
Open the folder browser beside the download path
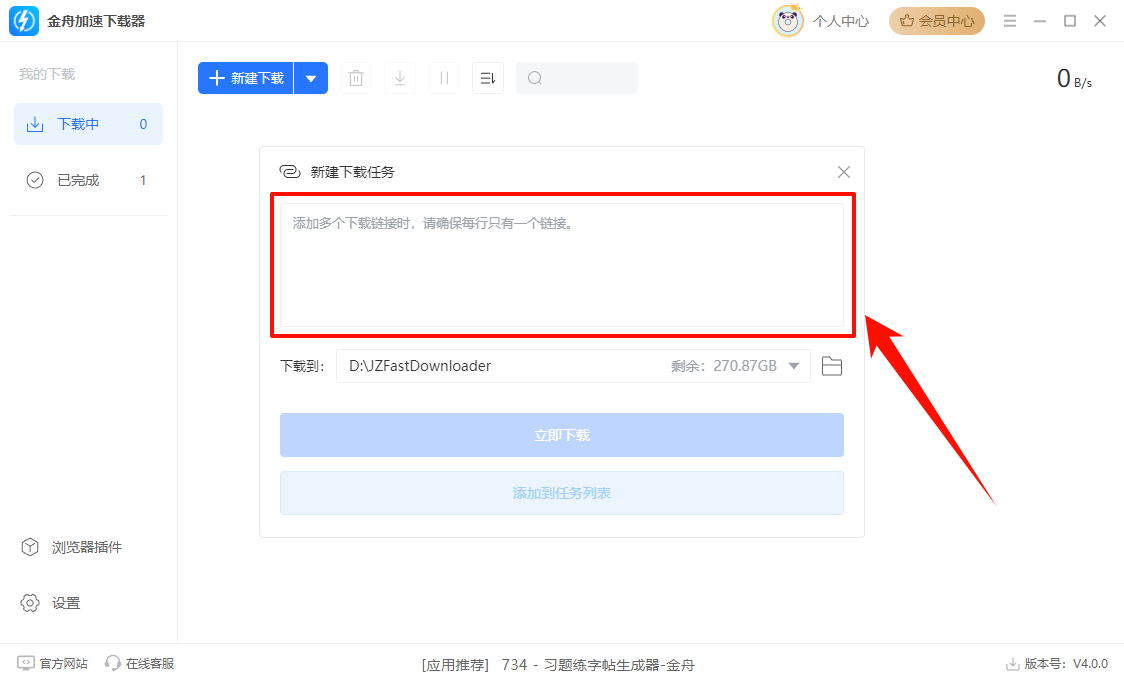point(831,366)
